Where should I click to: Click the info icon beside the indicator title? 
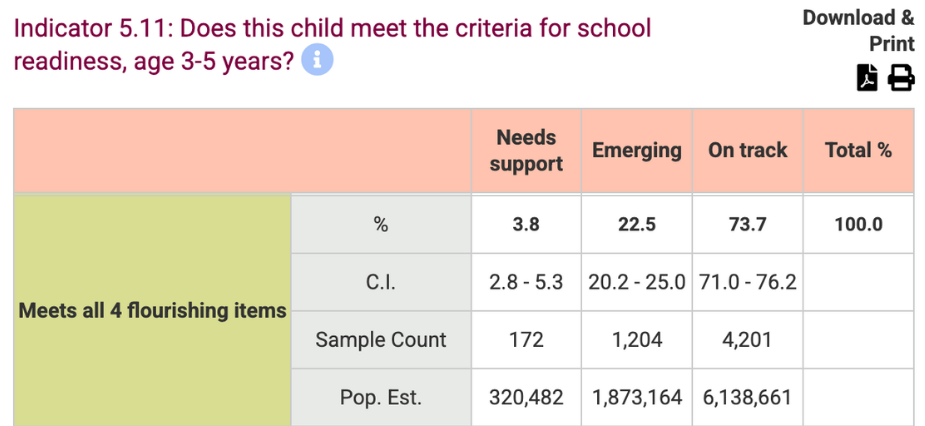pos(317,60)
